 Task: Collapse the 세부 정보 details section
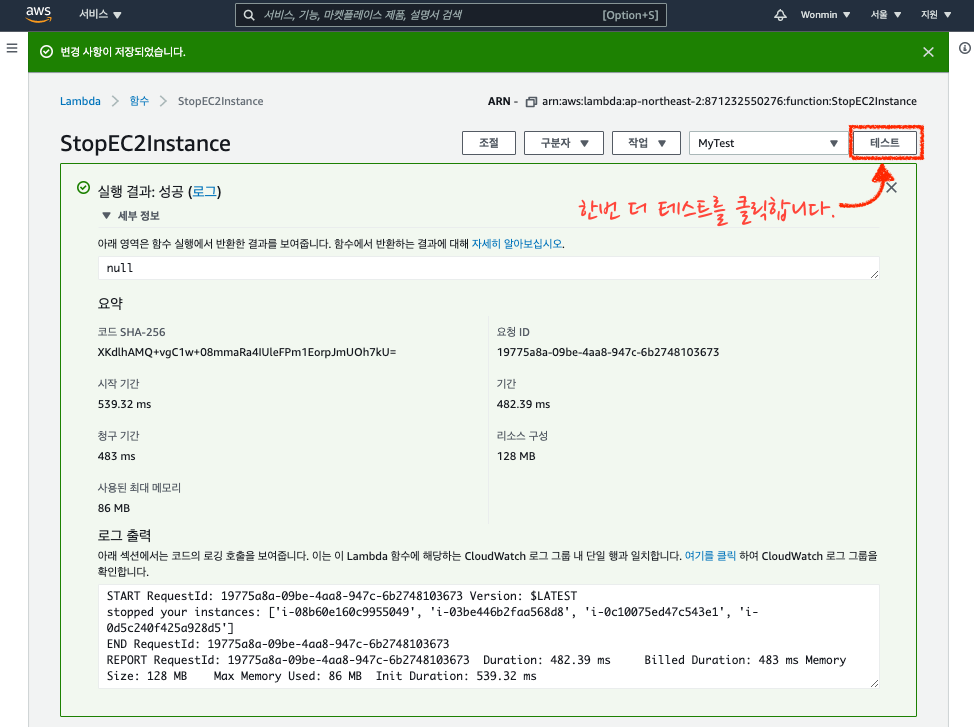(x=130, y=216)
